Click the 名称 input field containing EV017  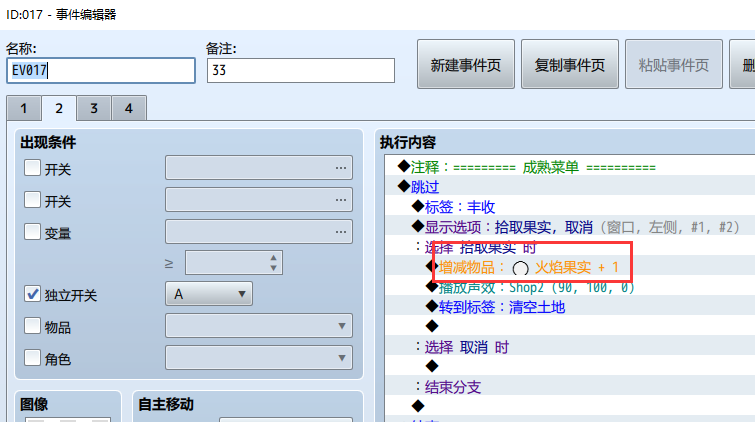[101, 70]
